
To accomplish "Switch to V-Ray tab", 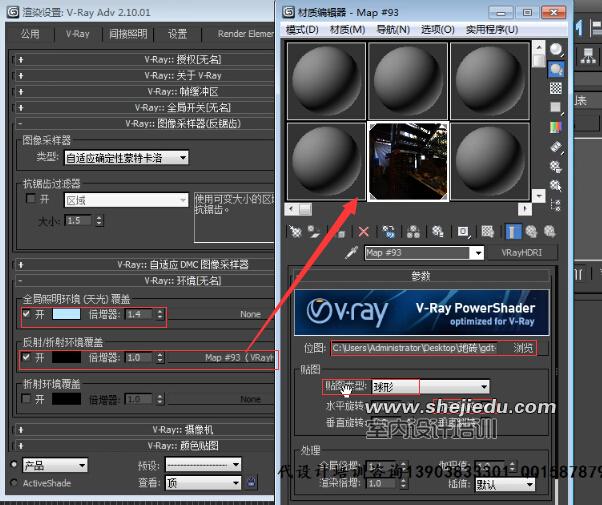I will click(78, 34).
